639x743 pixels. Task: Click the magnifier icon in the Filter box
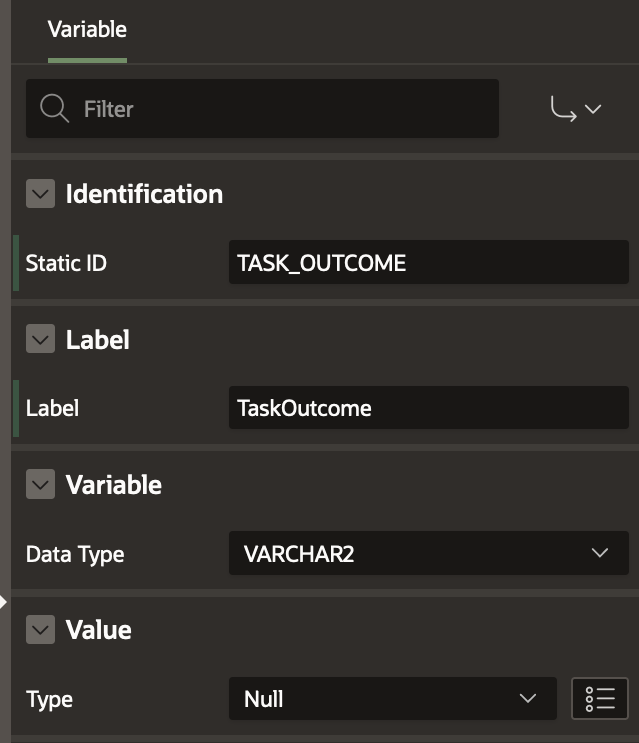click(54, 108)
